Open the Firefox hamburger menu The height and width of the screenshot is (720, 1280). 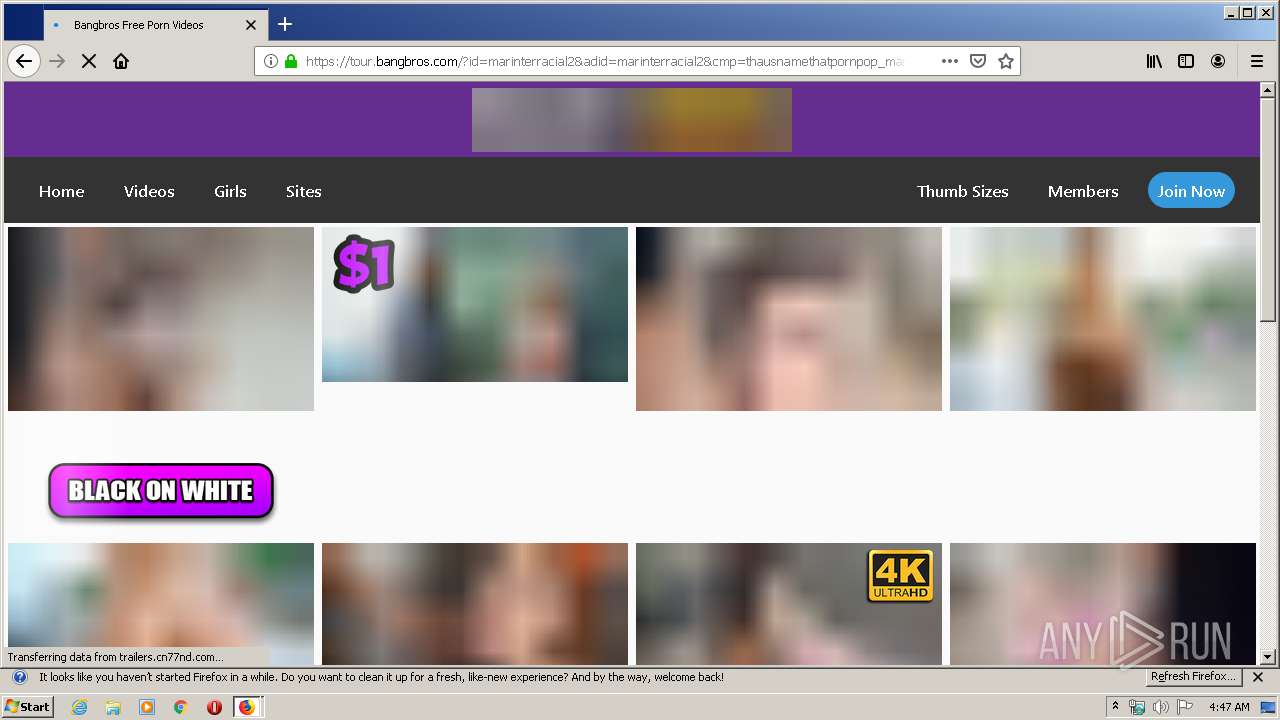click(x=1257, y=61)
